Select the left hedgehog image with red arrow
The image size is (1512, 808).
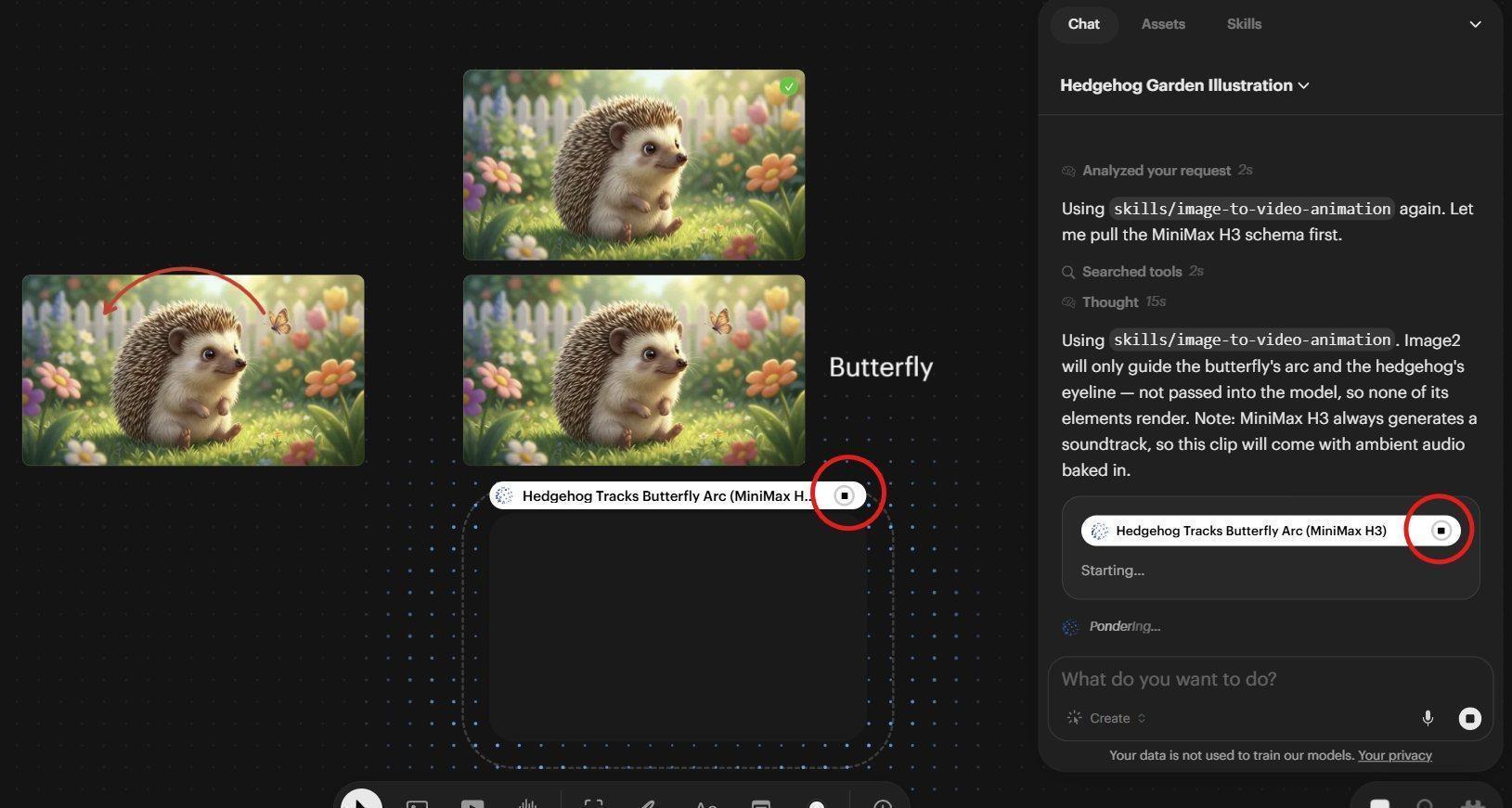[x=193, y=370]
